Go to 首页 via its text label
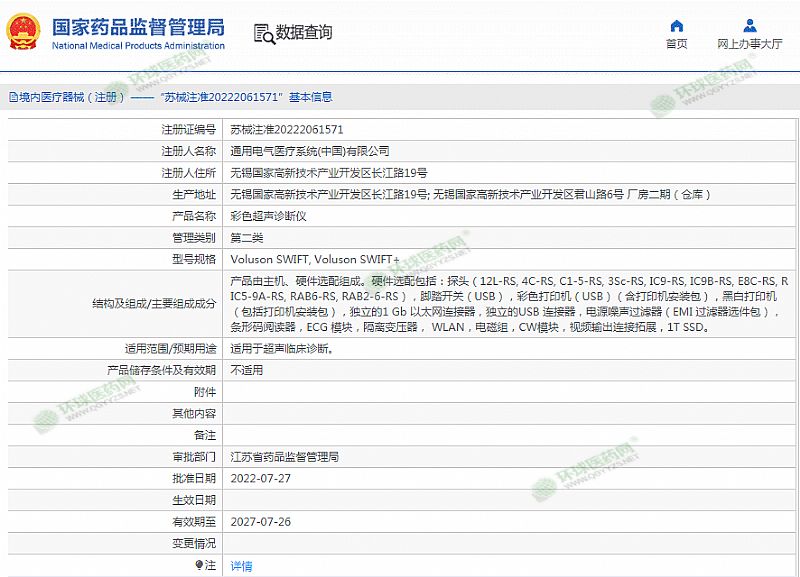Viewport: 800px width, 577px height. (677, 44)
